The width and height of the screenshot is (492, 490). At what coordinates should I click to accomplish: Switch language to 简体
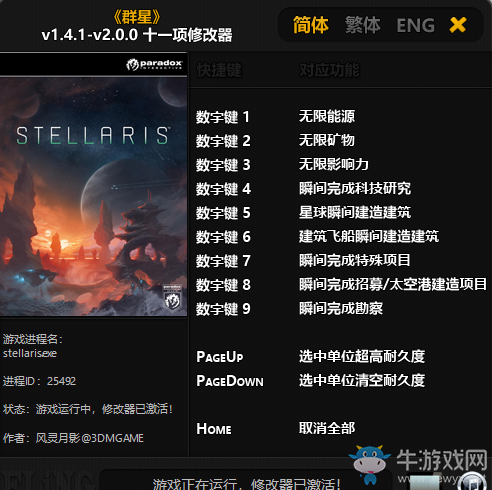pyautogui.click(x=311, y=25)
